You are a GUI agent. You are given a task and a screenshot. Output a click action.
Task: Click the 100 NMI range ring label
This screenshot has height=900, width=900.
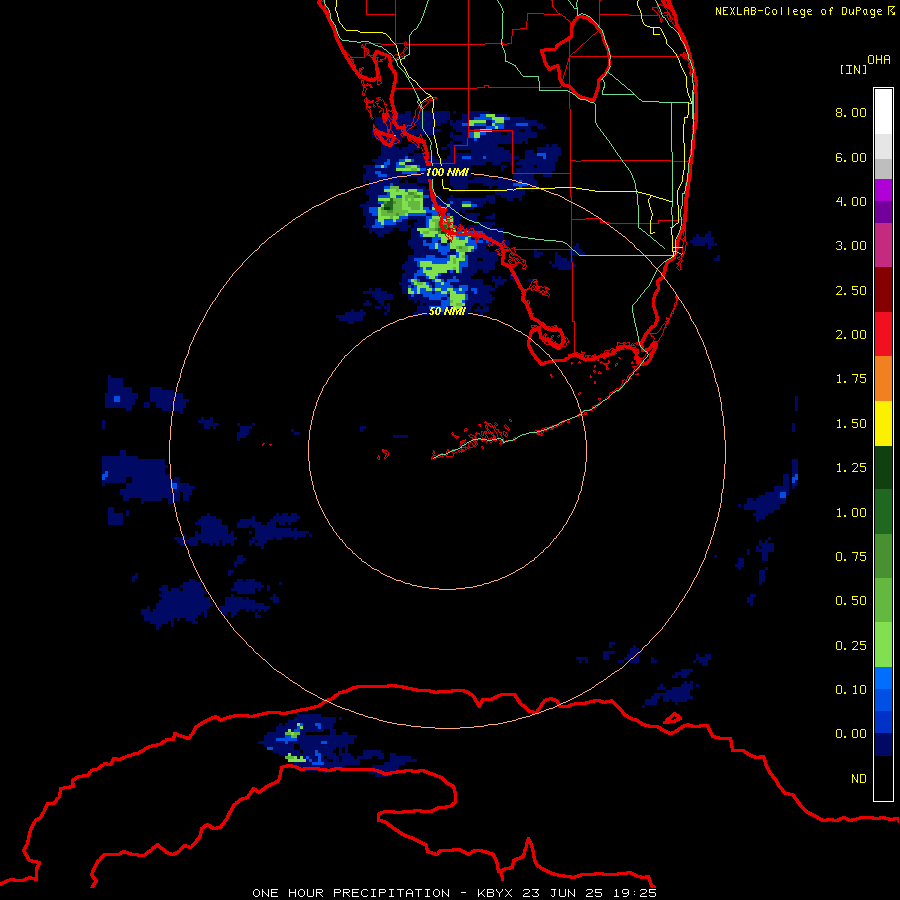tap(447, 172)
